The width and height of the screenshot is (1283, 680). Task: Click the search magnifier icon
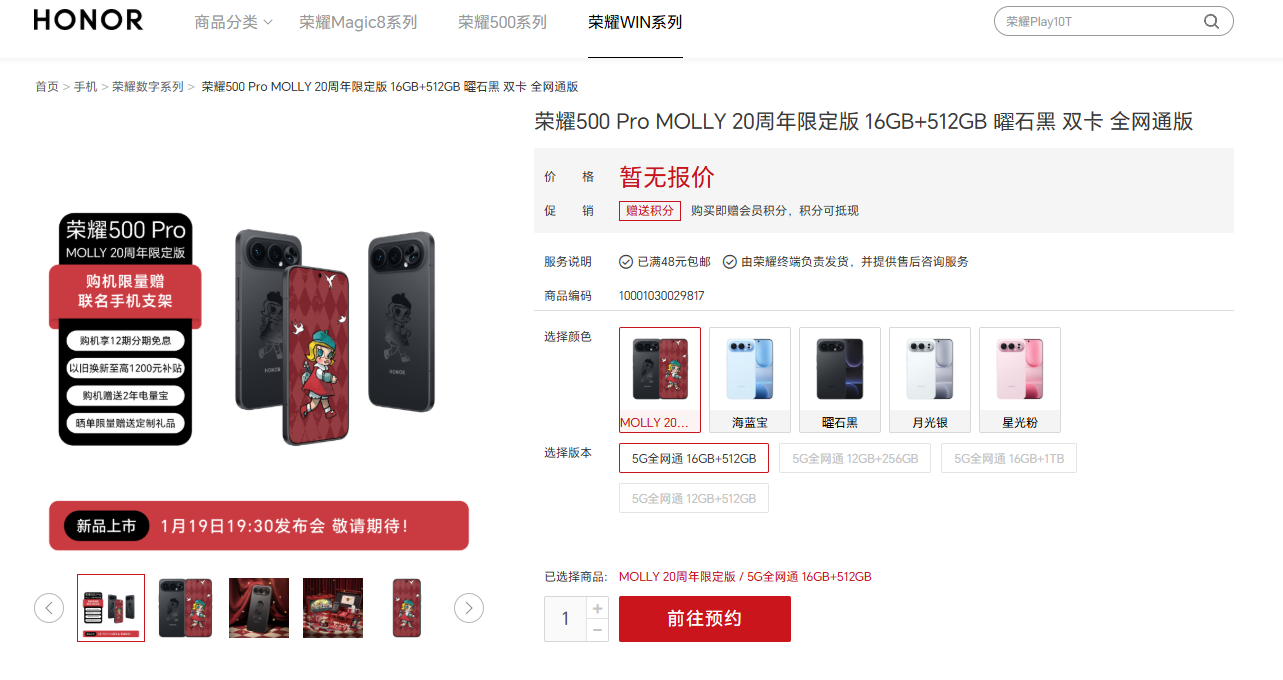1211,21
